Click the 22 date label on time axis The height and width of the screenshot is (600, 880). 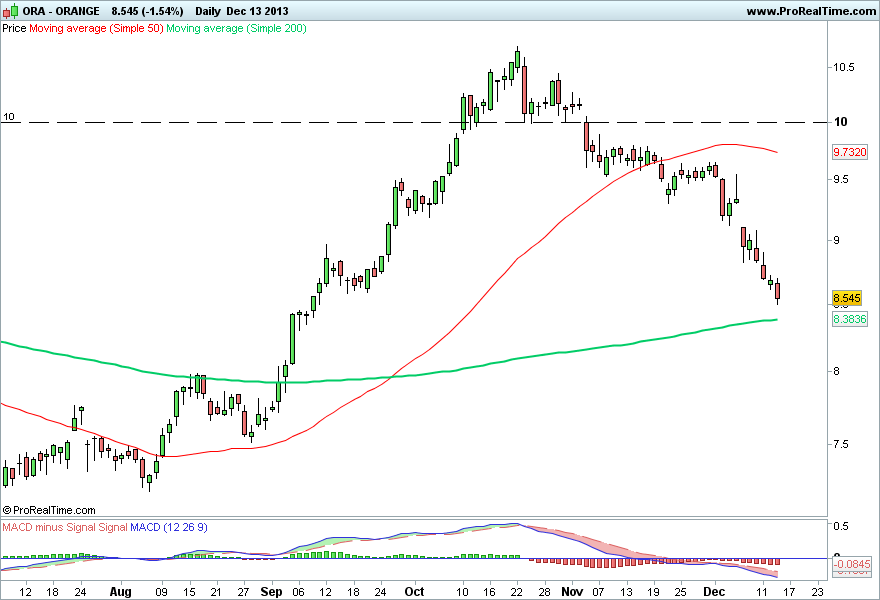[x=516, y=592]
